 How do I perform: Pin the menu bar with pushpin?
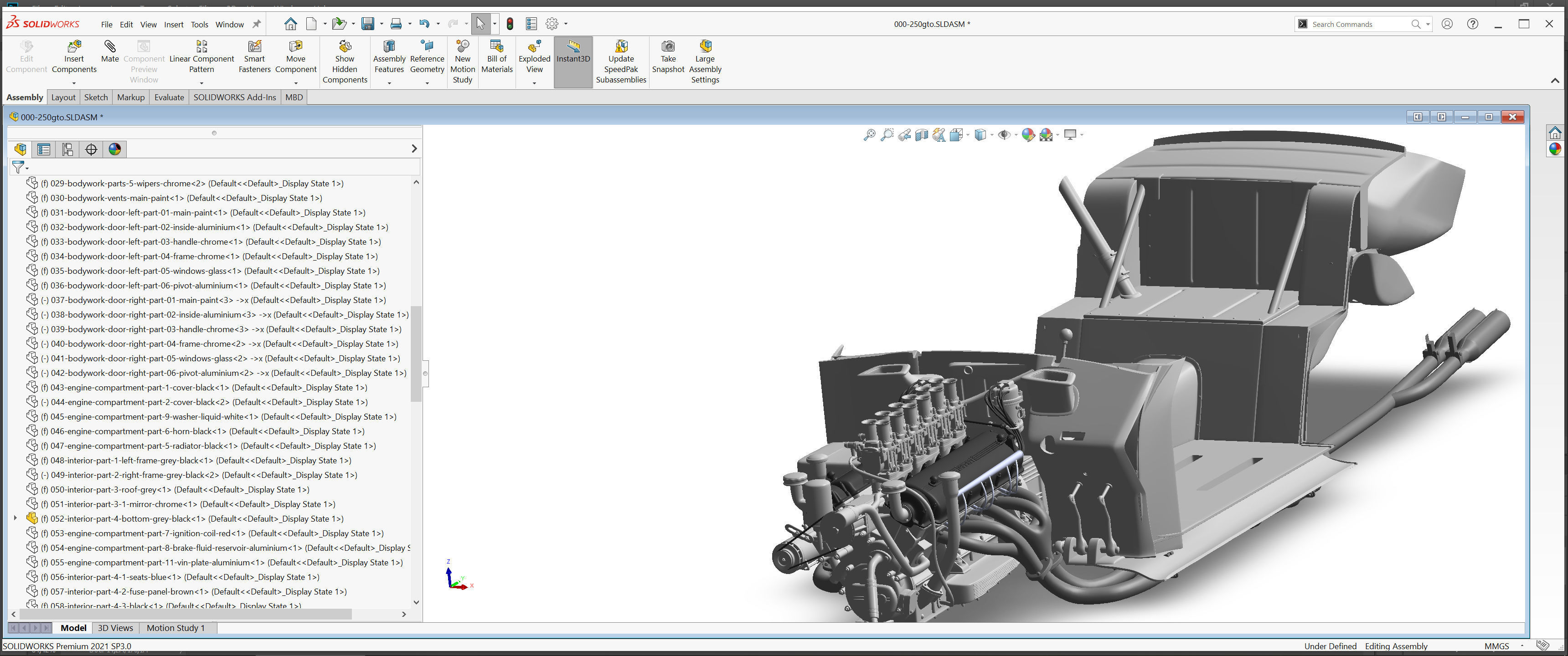point(257,24)
